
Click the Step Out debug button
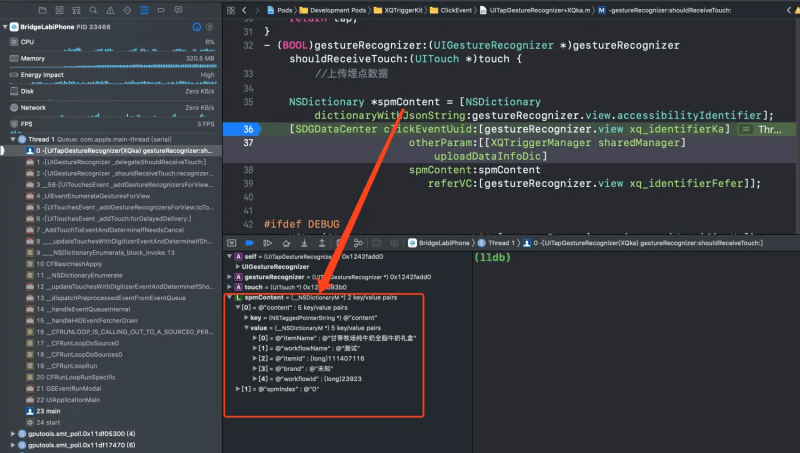point(323,243)
